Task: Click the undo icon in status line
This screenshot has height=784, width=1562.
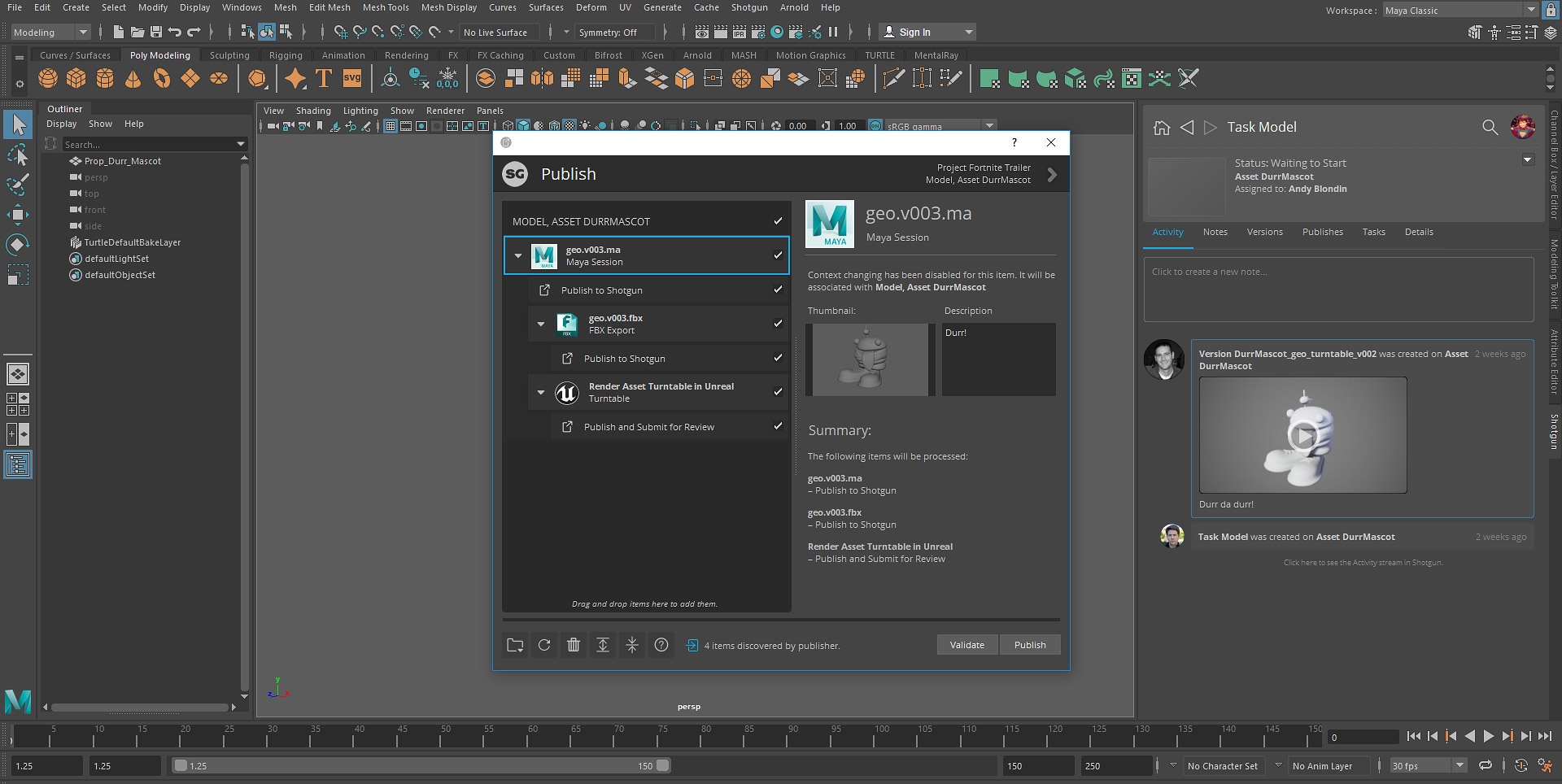Action: (x=174, y=32)
